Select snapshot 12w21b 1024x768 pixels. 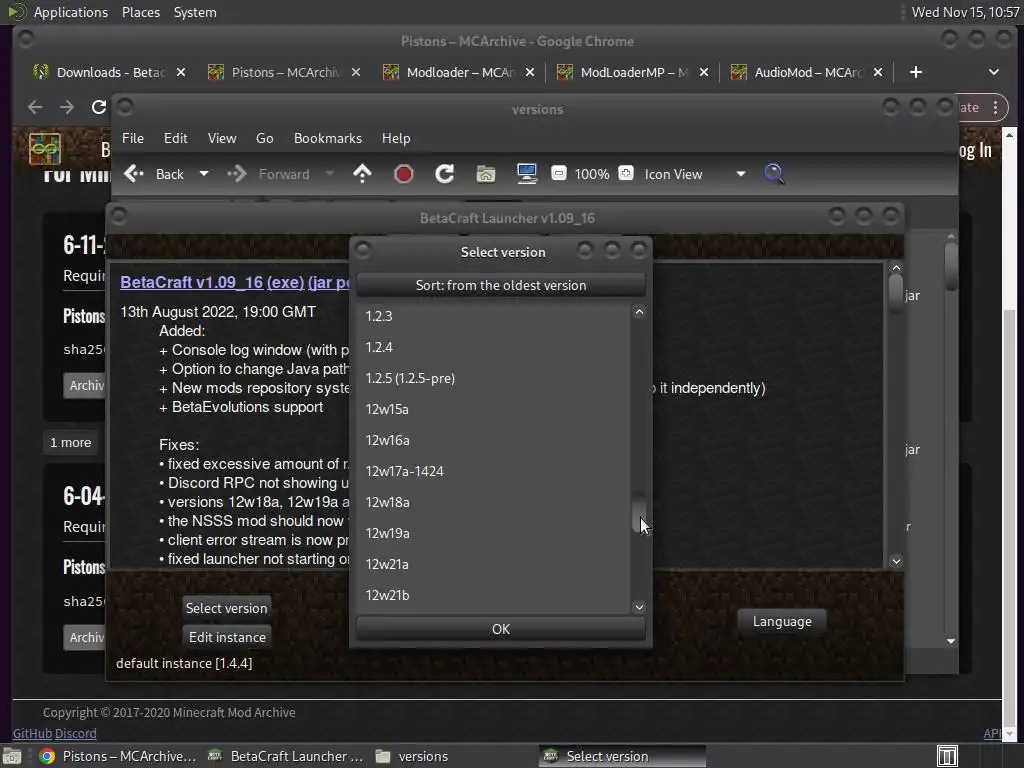tap(492, 595)
